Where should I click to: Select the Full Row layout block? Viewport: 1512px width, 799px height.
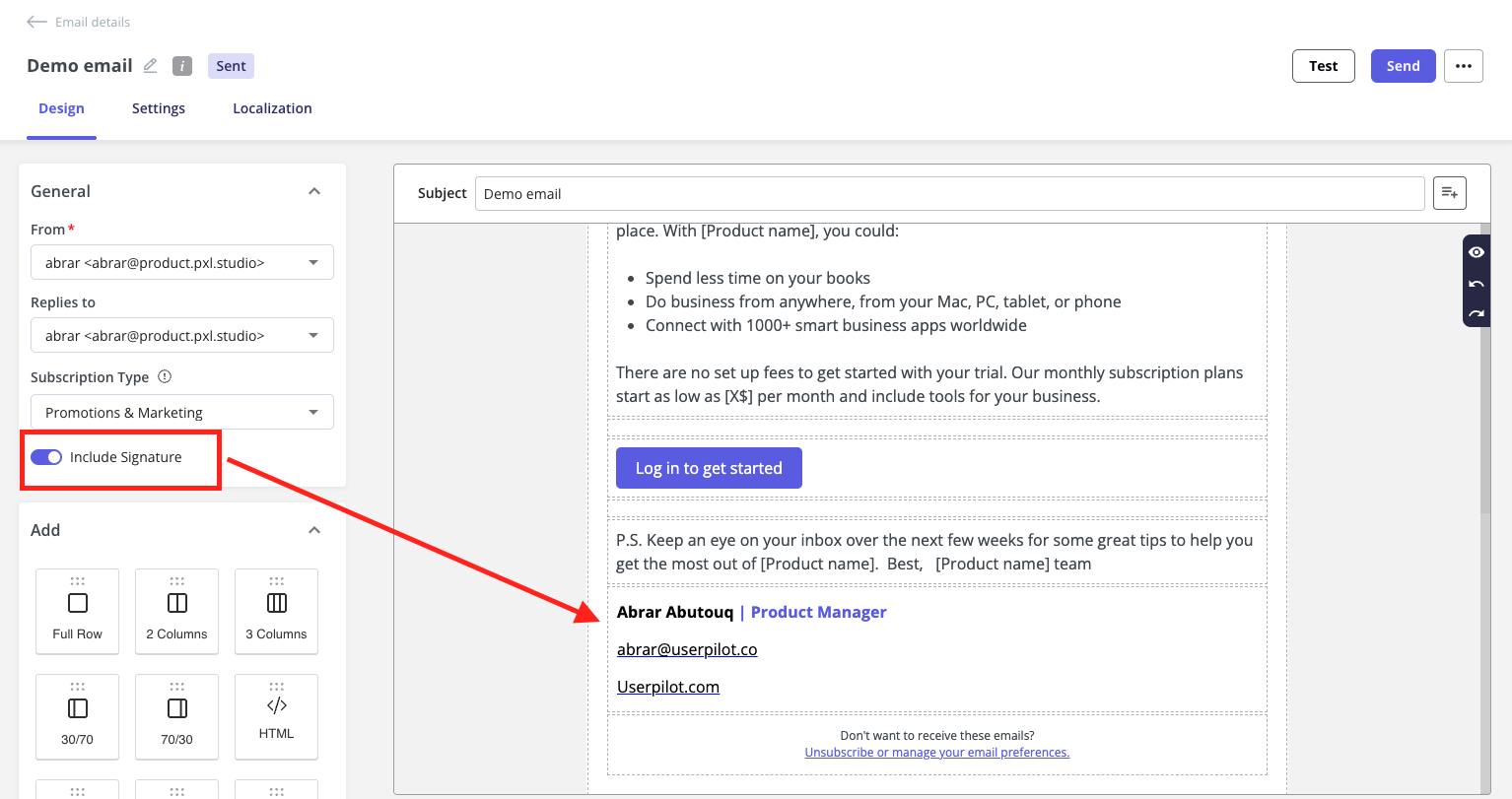click(77, 611)
